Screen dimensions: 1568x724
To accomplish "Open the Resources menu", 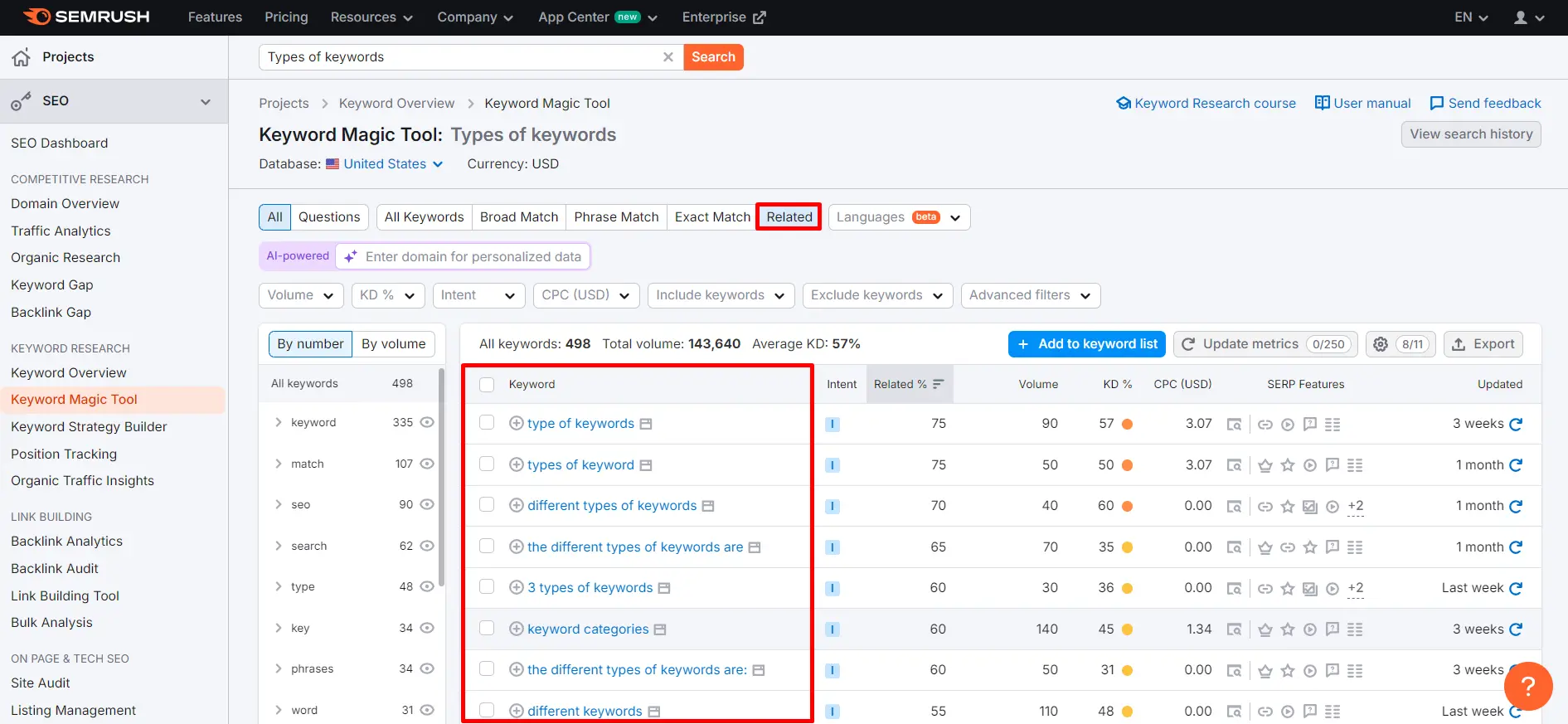I will 371,17.
